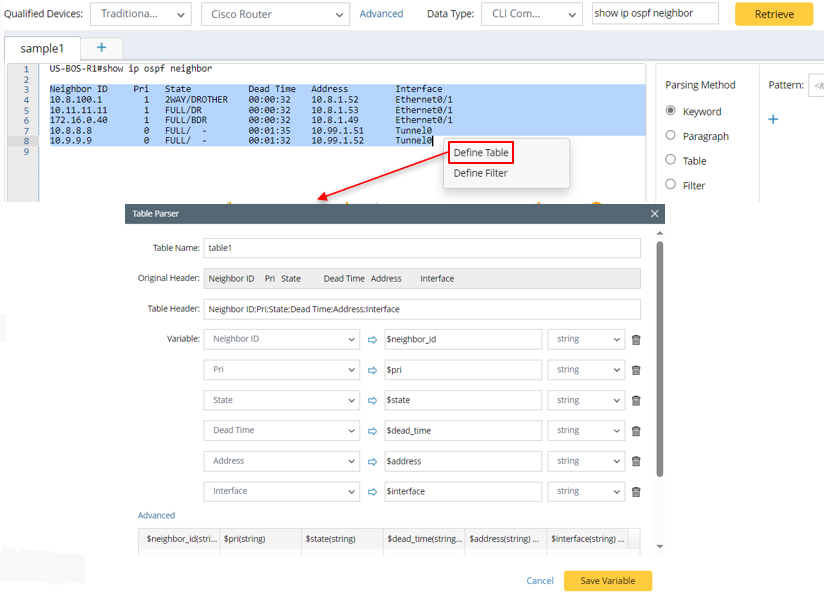This screenshot has width=824, height=610.
Task: Expand the Data Type CLI Command dropdown
Action: 530,14
